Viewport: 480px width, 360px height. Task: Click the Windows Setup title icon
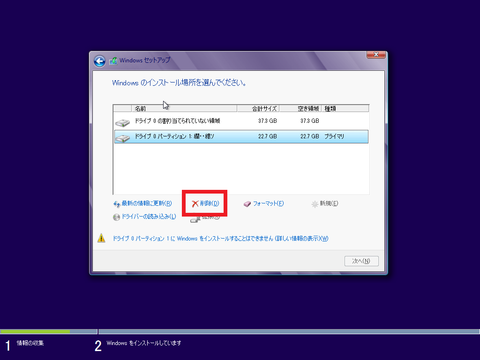[x=113, y=61]
